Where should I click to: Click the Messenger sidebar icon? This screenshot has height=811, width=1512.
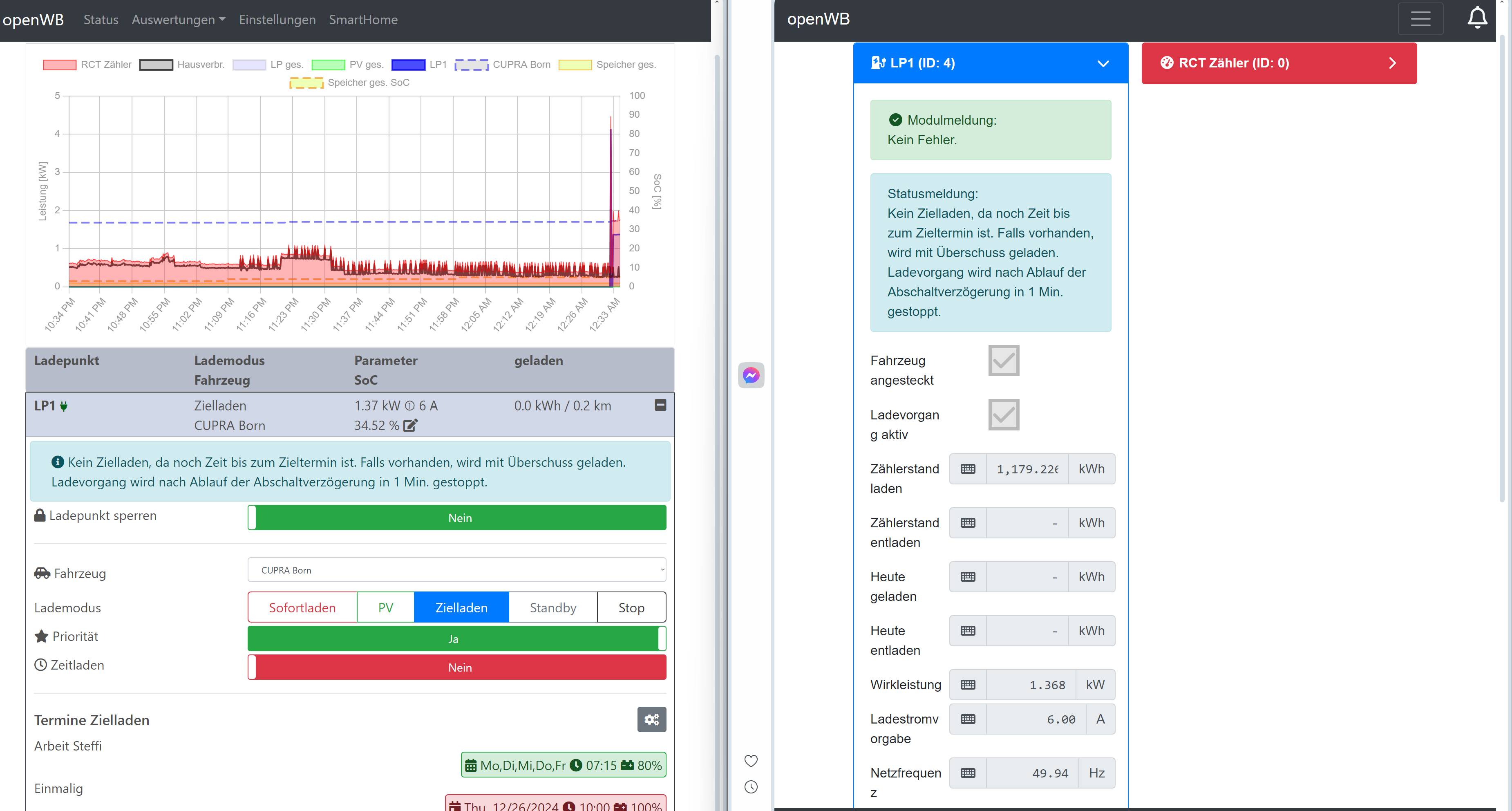[751, 375]
